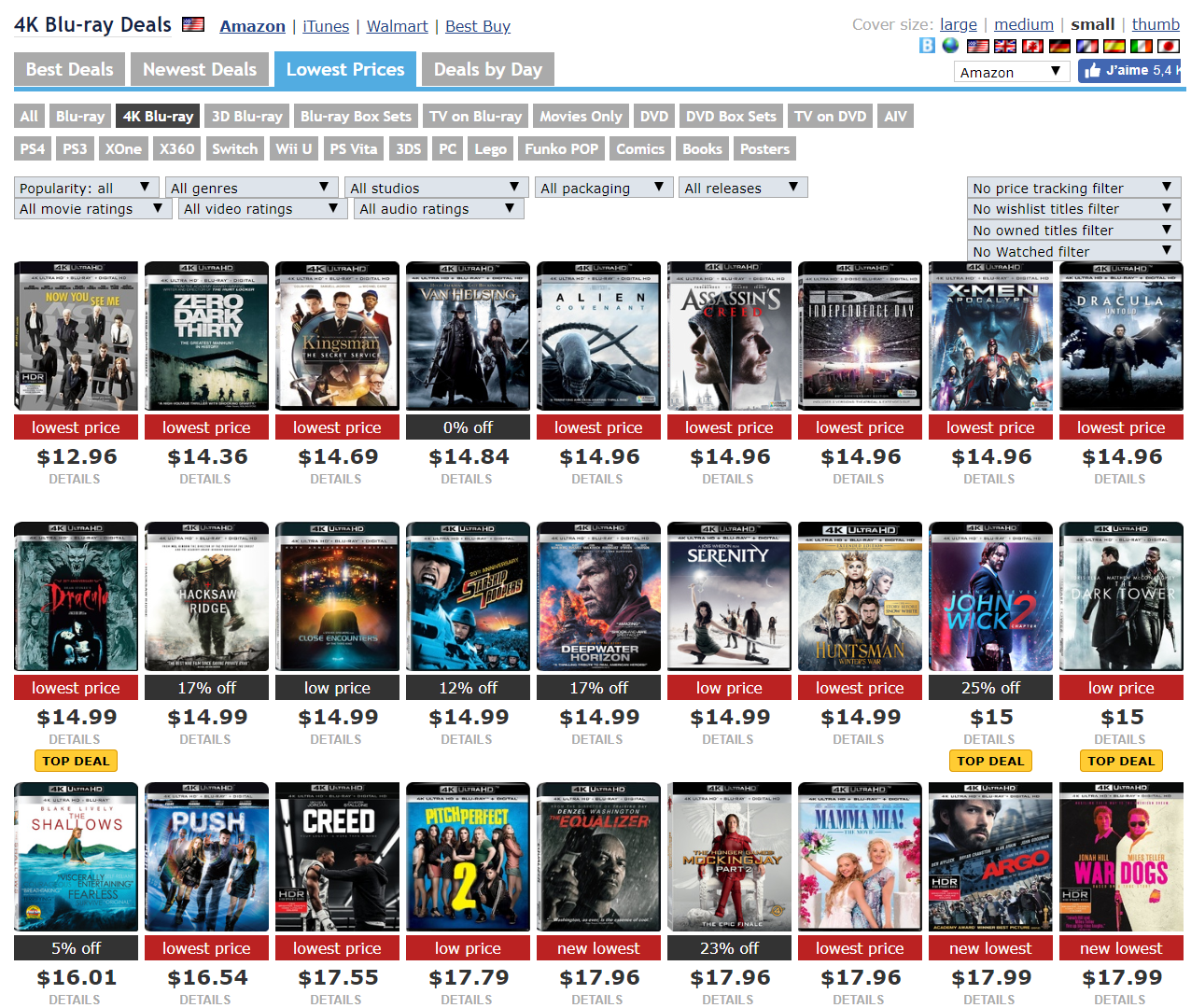Click the Zero Dark Thirty cover
1191x1008 pixels.
[207, 336]
